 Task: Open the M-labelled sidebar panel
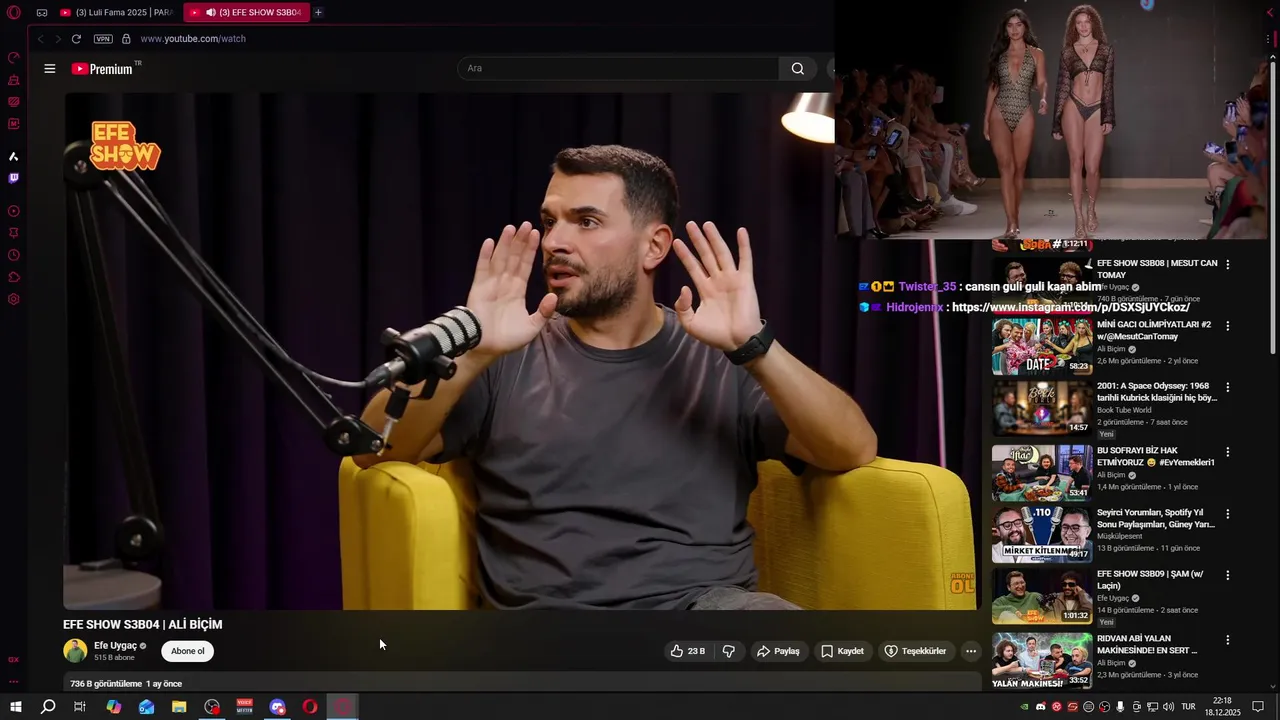tap(14, 124)
